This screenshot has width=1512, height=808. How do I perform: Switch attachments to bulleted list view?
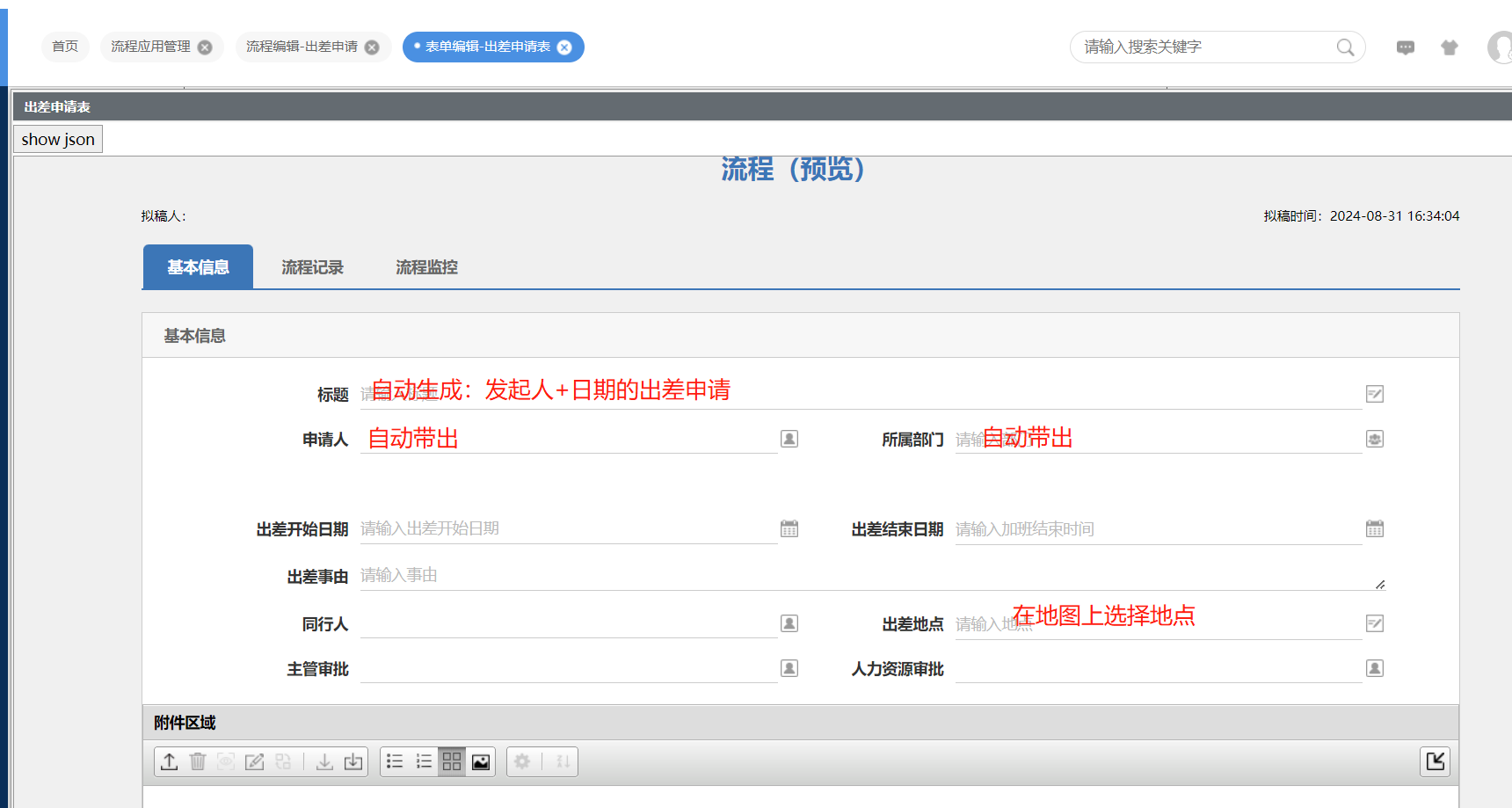coord(395,761)
